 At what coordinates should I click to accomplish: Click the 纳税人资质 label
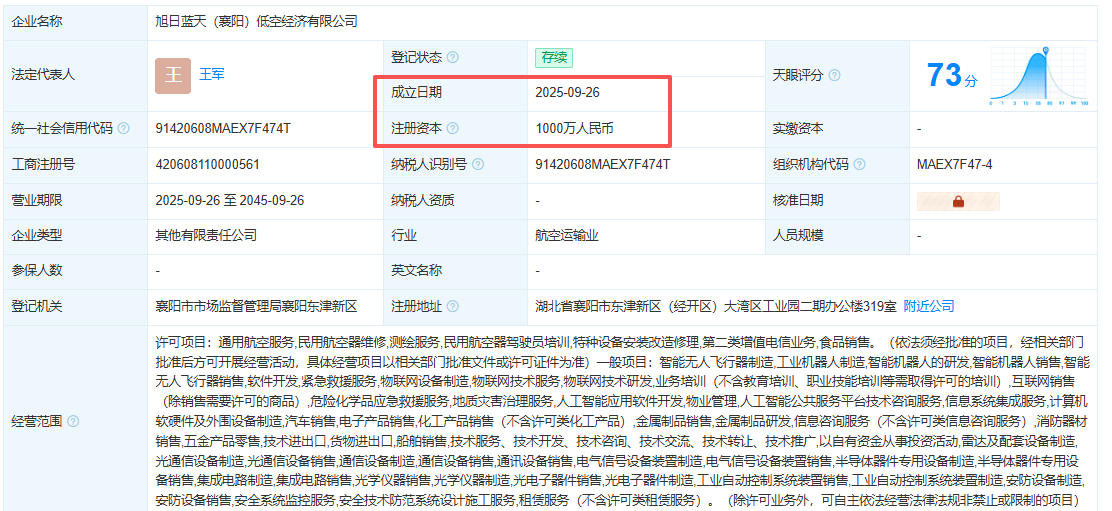pos(423,201)
